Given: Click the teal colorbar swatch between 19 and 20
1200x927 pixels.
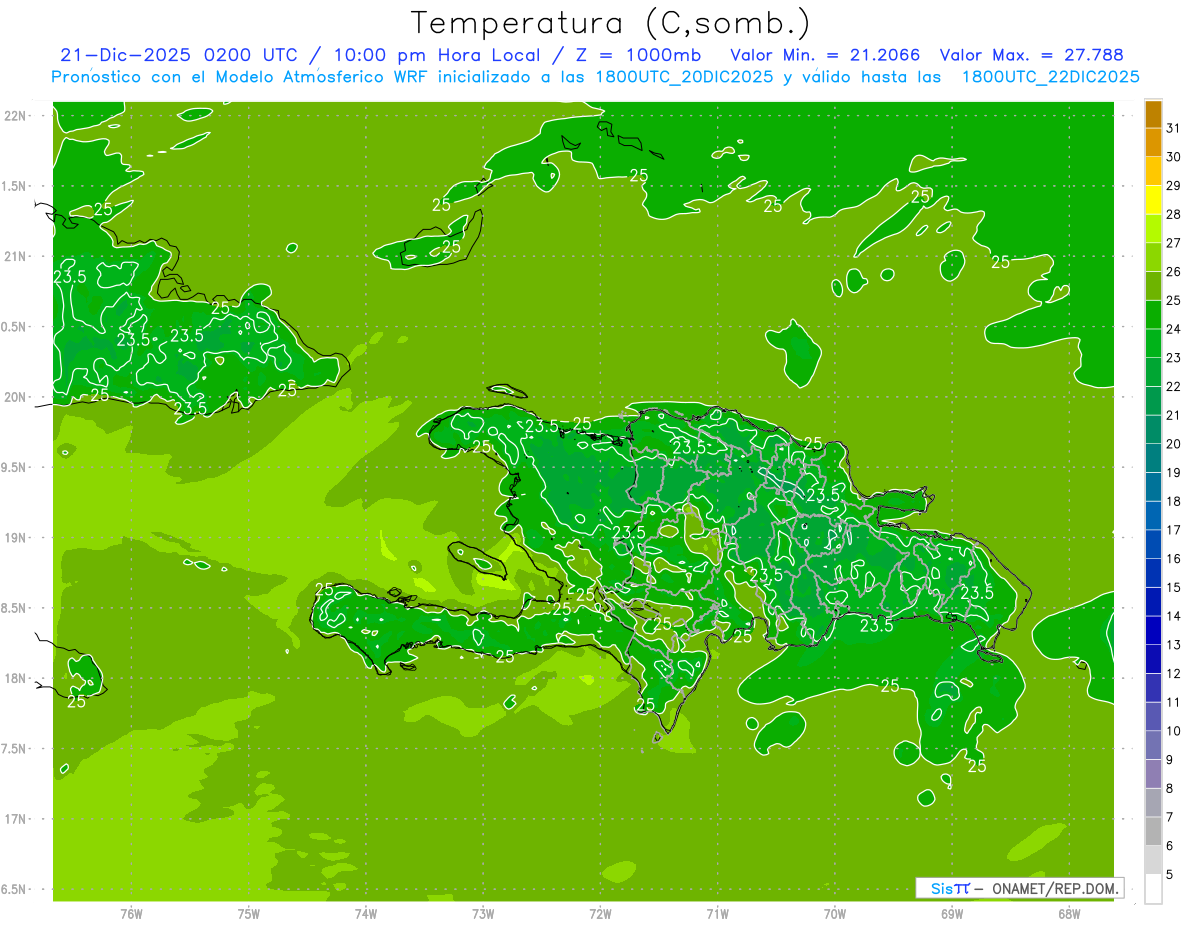Looking at the screenshot, I should click(1153, 459).
